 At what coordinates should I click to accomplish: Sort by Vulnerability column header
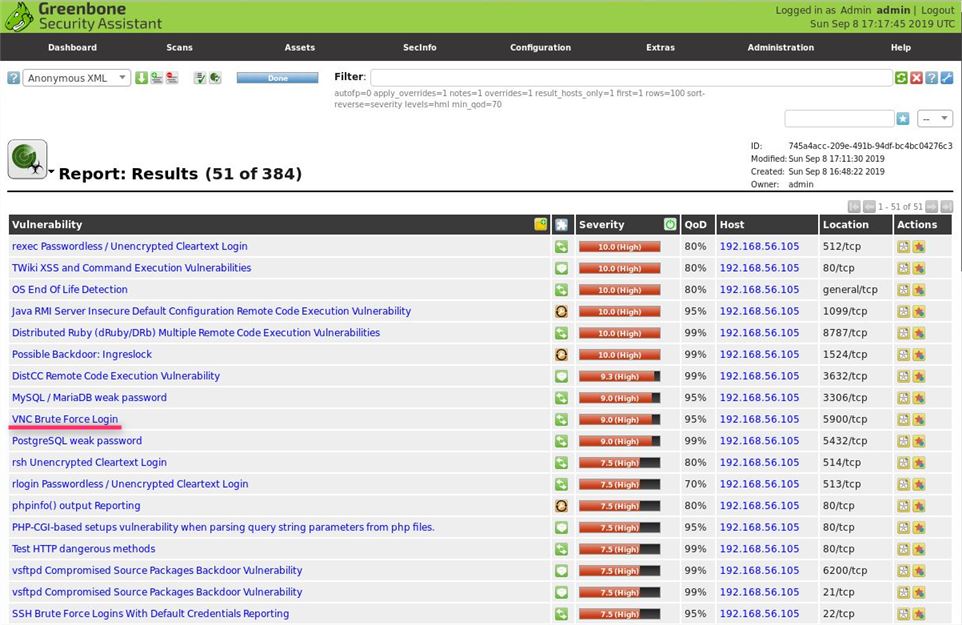click(x=47, y=224)
